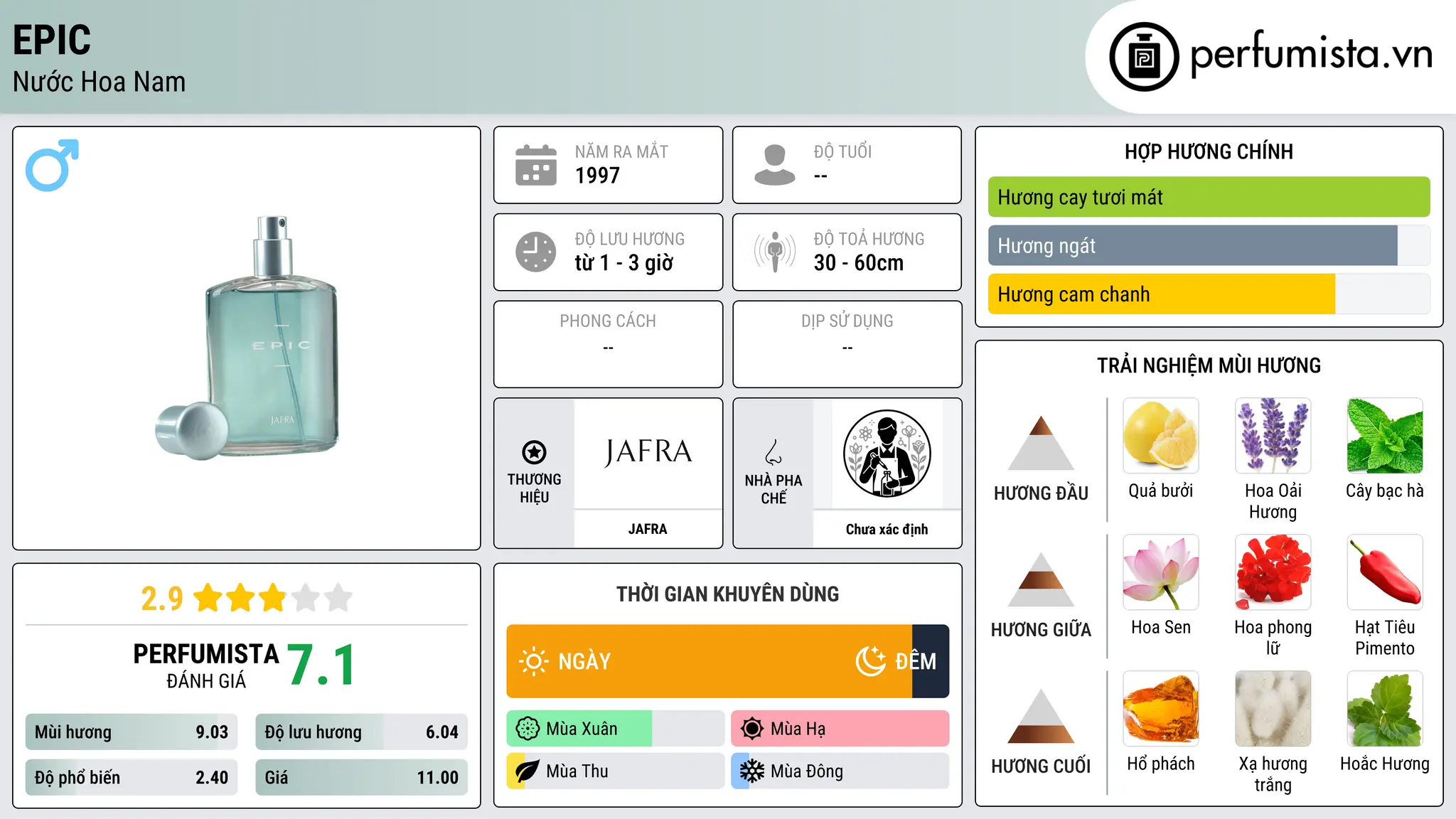Click the sillage icon beside ĐỘ TOẢ HƯƠNG

pos(775,252)
